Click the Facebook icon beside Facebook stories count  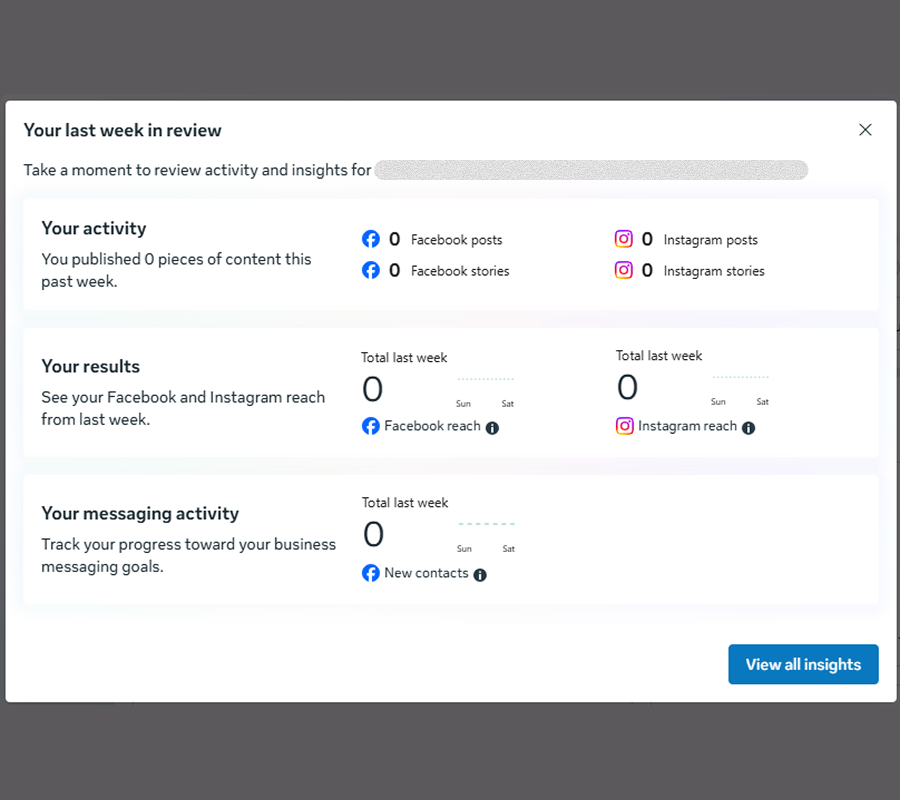370,270
